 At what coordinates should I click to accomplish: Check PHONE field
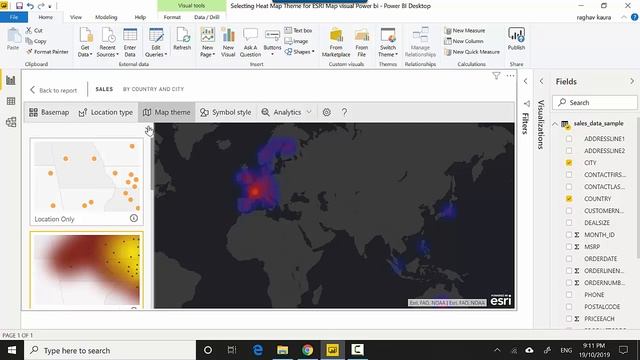pyautogui.click(x=569, y=295)
